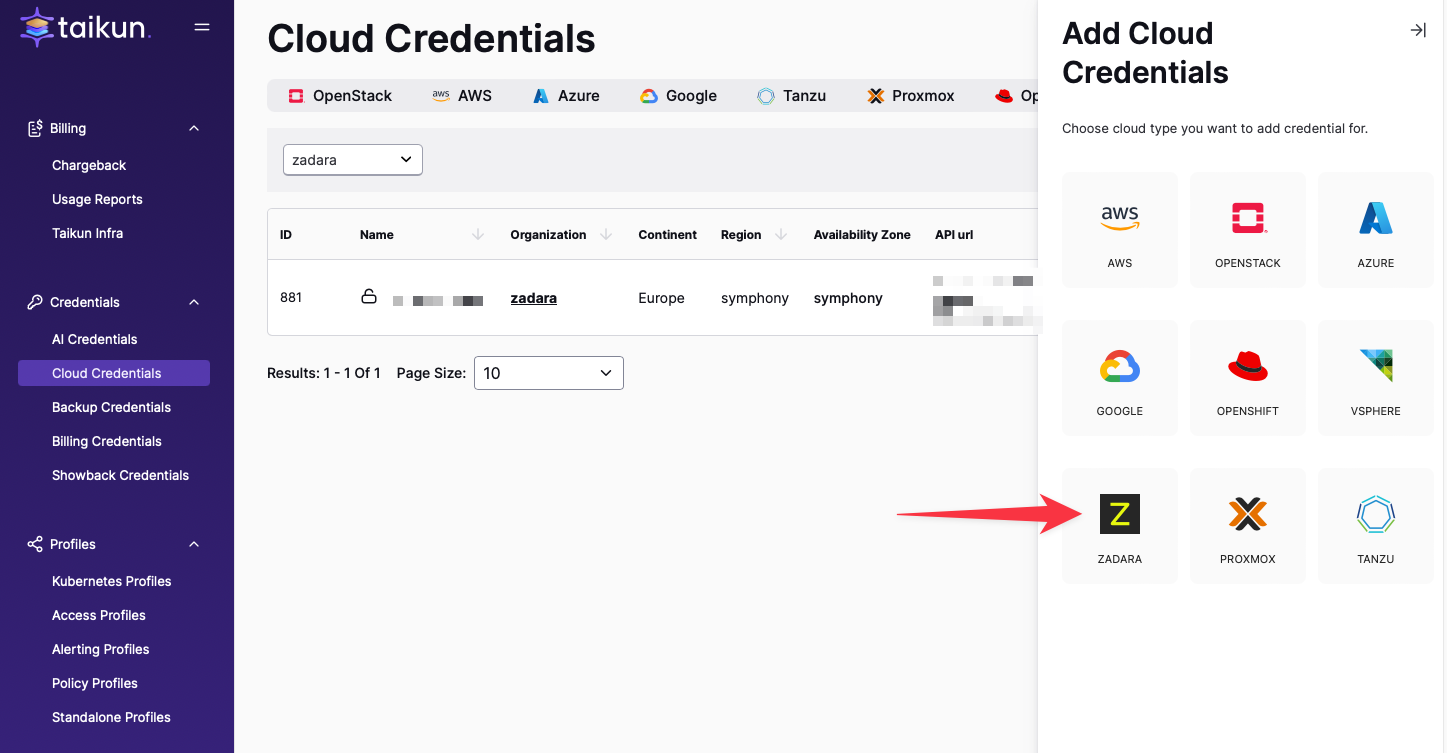This screenshot has width=1447, height=753.
Task: Open the zadara organization link in table
Action: coord(534,298)
